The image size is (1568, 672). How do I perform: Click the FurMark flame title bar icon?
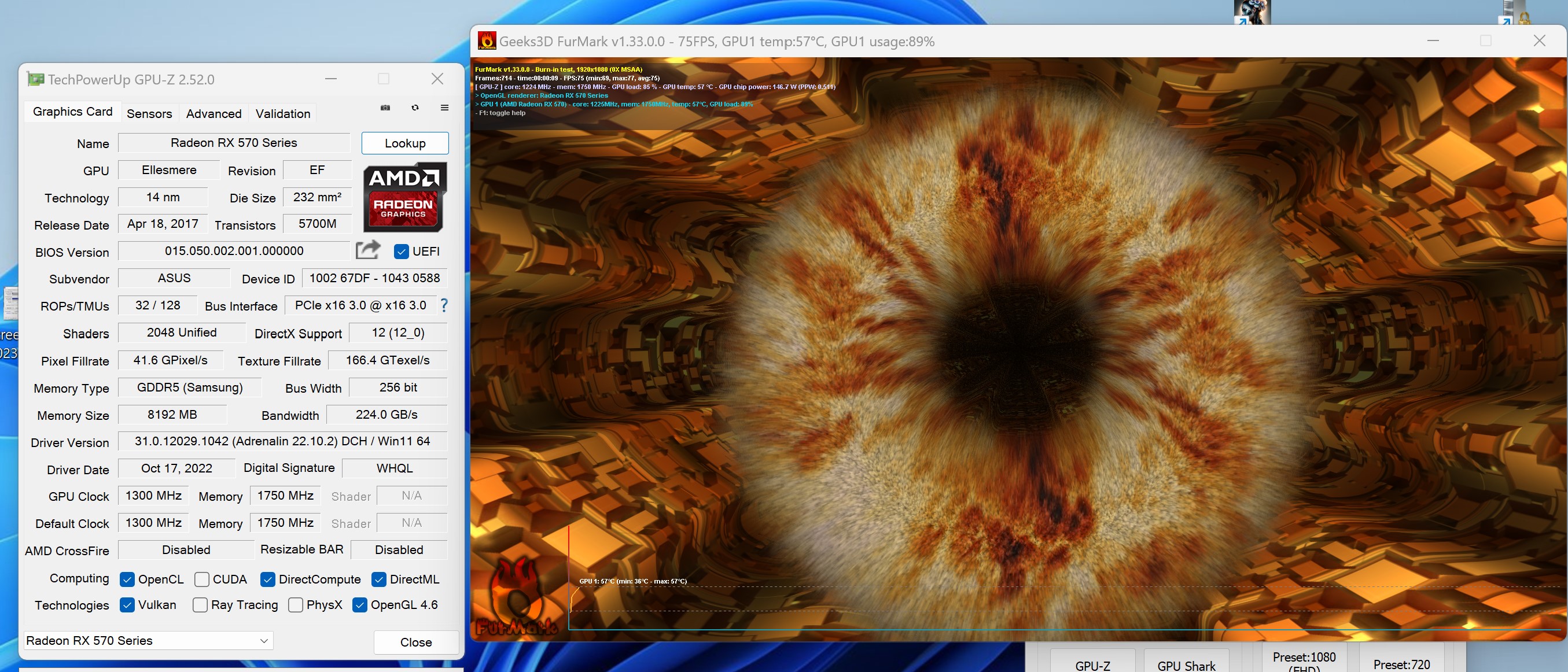coord(487,40)
